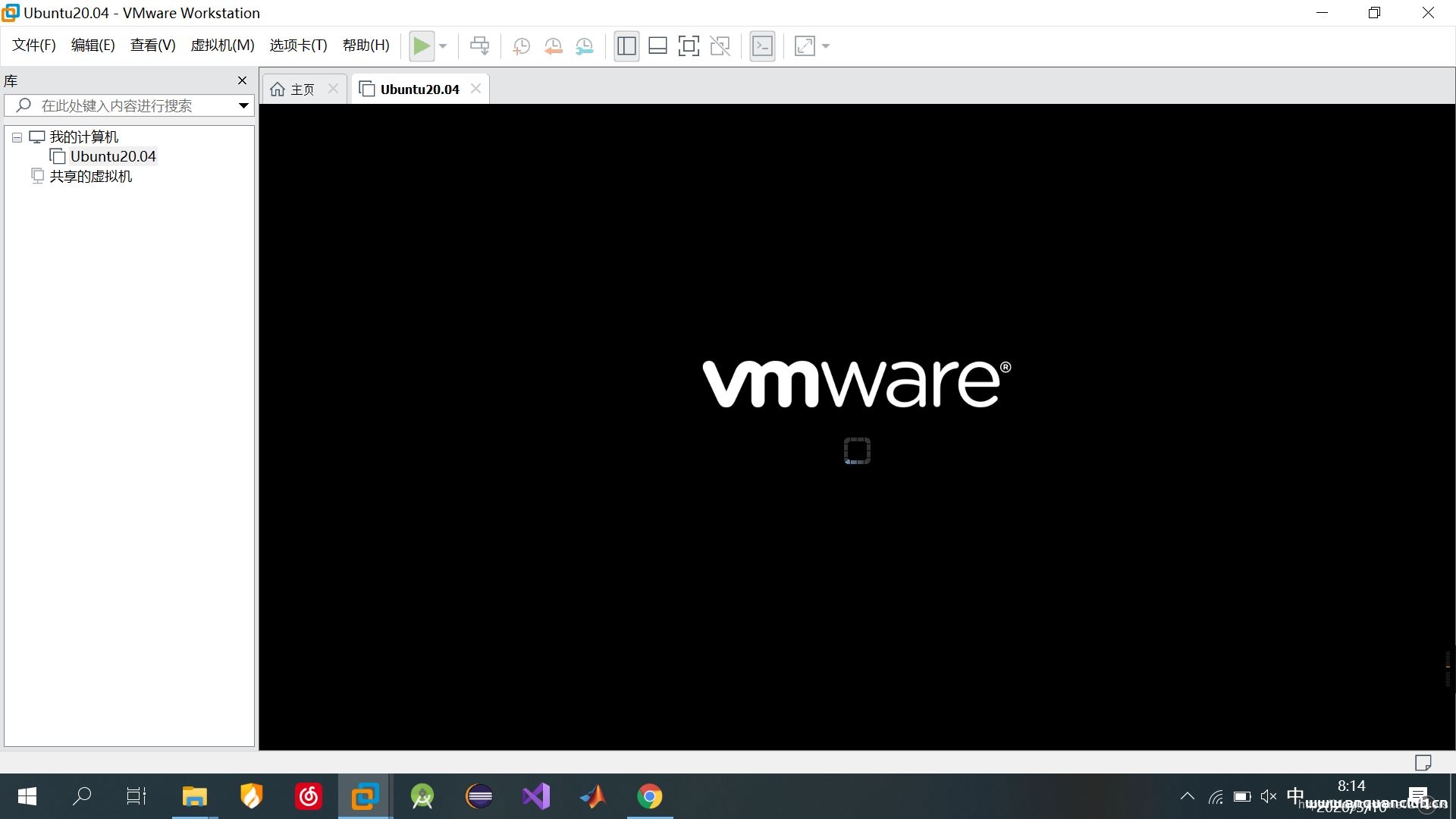Open the free stretch display dropdown
1456x819 pixels.
pyautogui.click(x=825, y=46)
